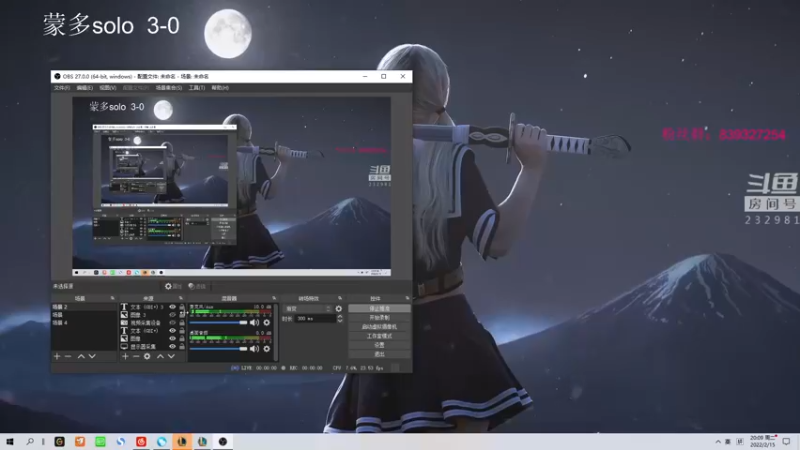The width and height of the screenshot is (800, 450).
Task: Open source filters button above docks
Action: (x=197, y=286)
